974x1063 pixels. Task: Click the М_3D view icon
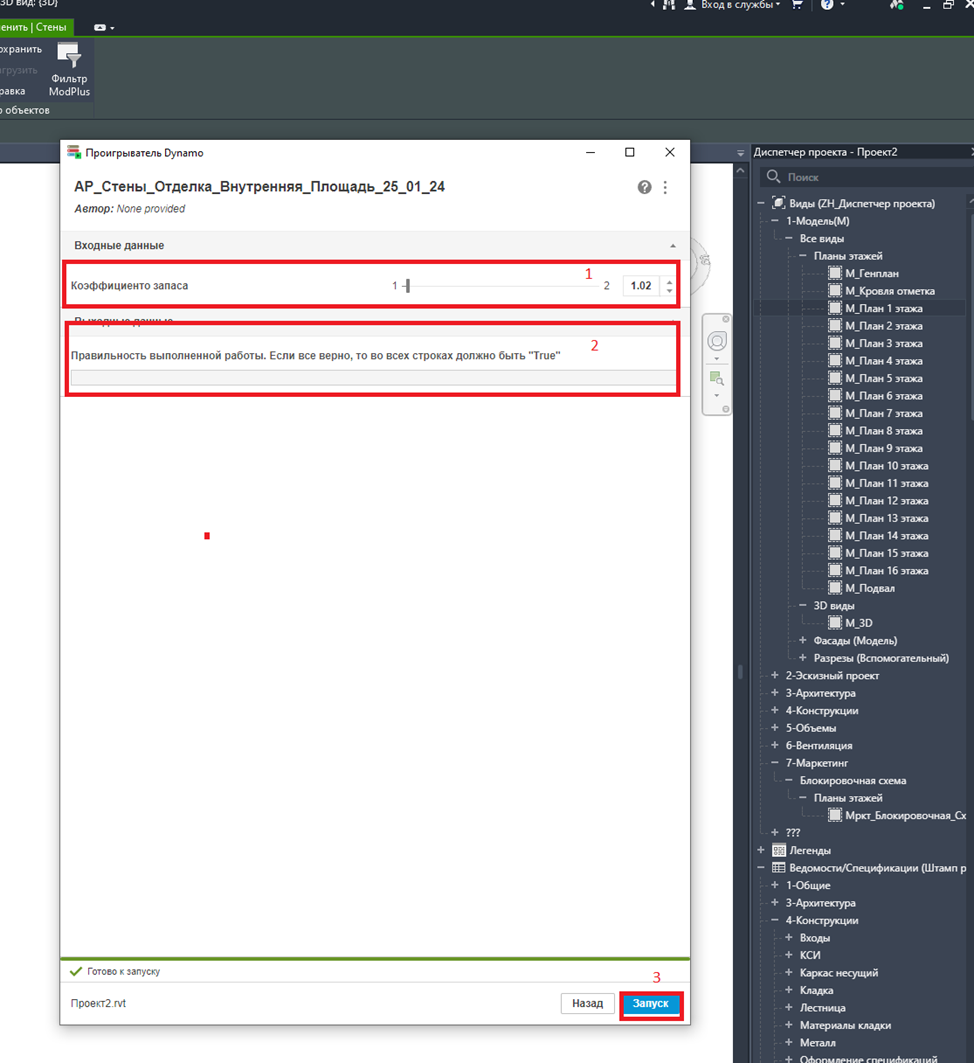834,623
